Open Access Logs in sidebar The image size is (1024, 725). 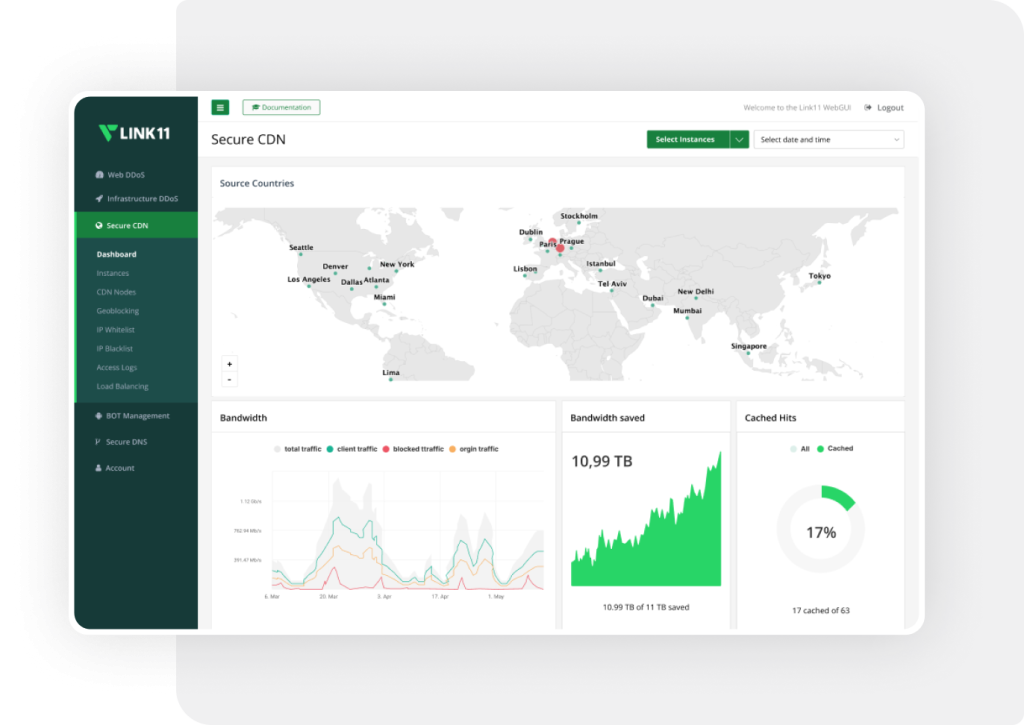(117, 367)
